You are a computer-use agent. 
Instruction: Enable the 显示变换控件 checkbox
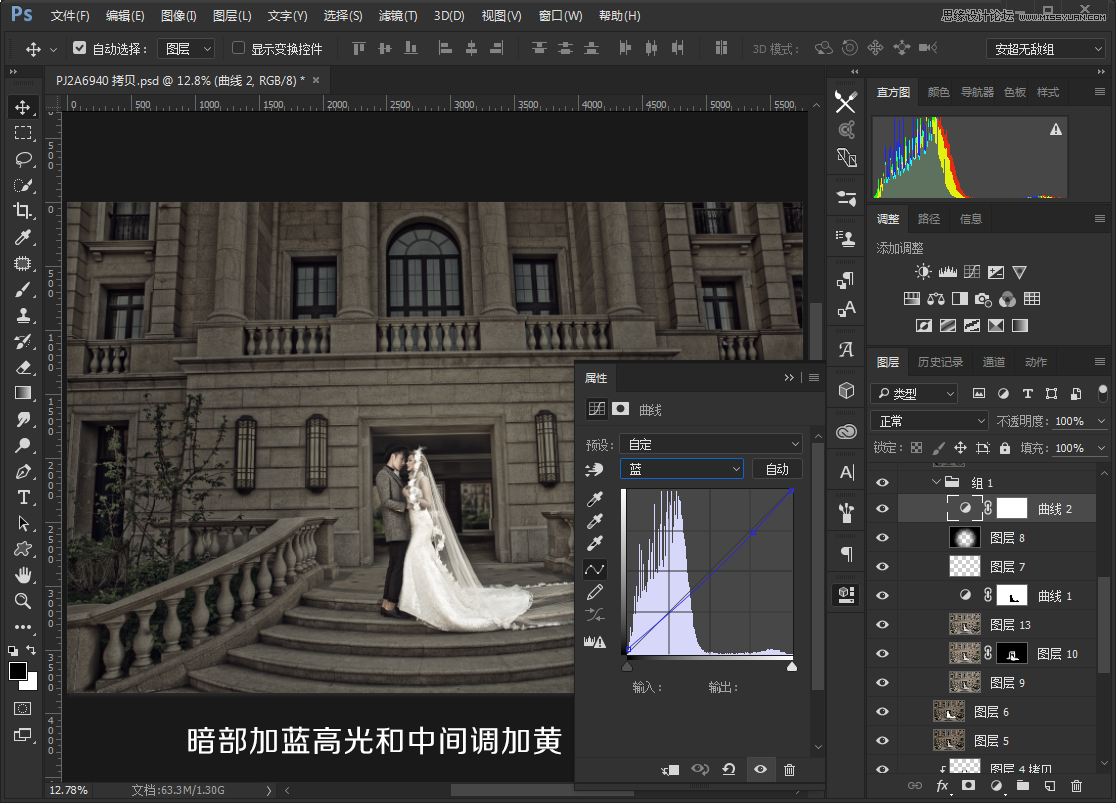click(238, 48)
